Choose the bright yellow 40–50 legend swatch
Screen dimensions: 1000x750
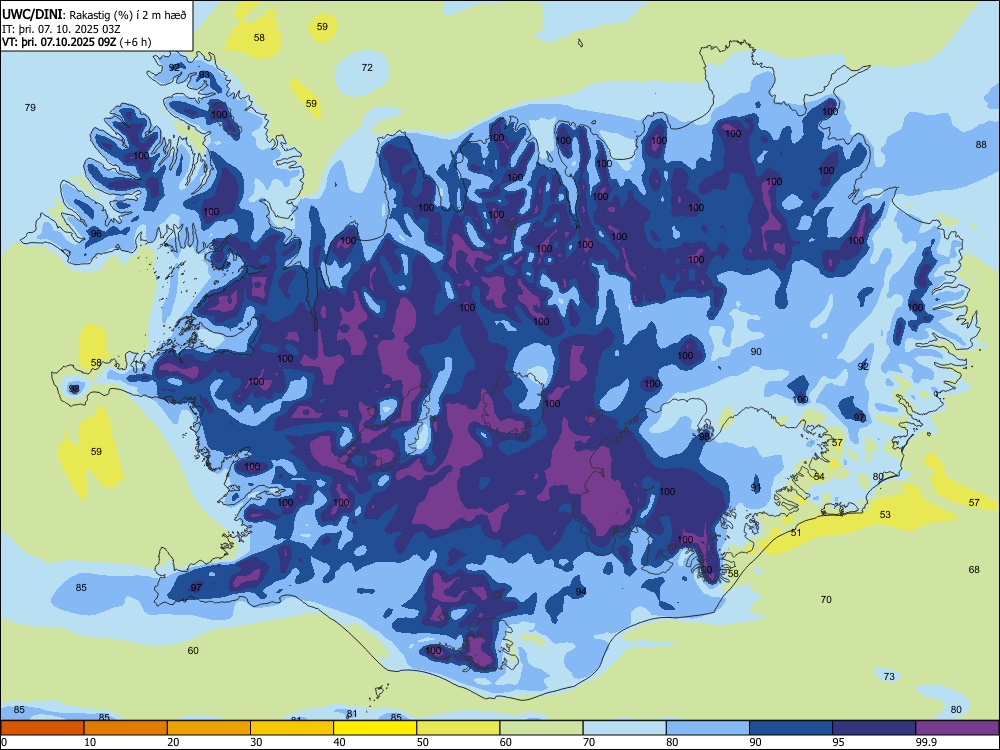(375, 728)
